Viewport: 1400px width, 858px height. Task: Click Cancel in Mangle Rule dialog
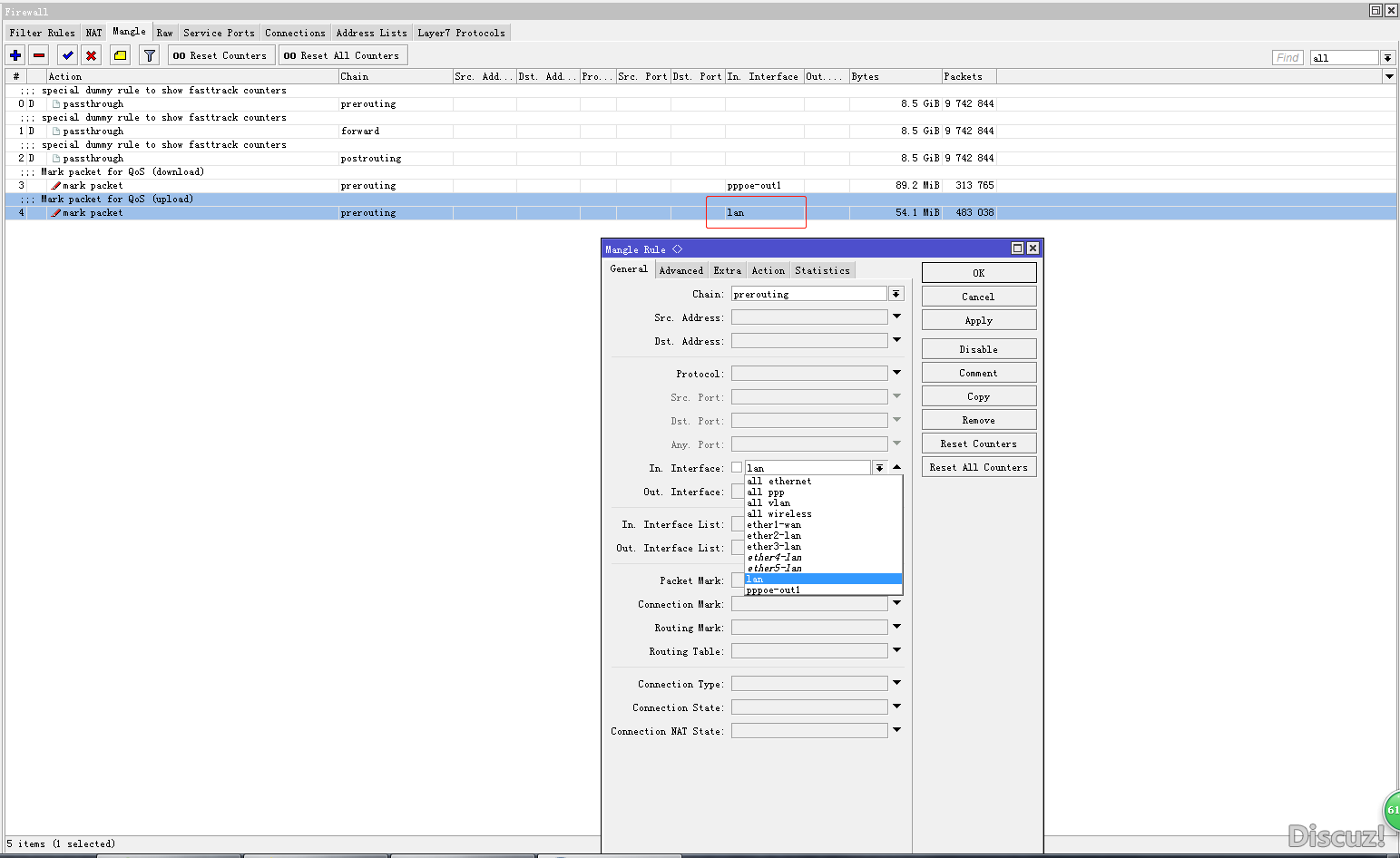pos(979,297)
